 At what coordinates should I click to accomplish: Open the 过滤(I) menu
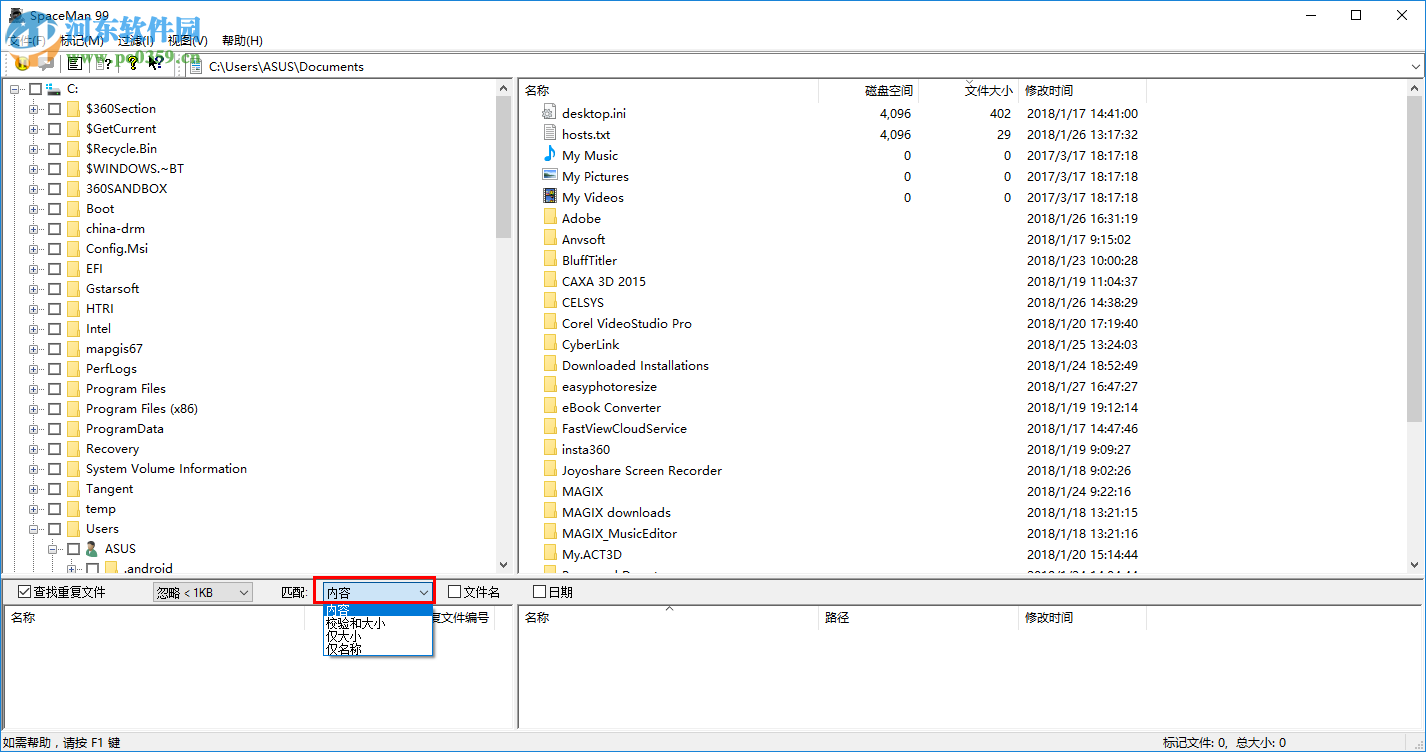136,41
